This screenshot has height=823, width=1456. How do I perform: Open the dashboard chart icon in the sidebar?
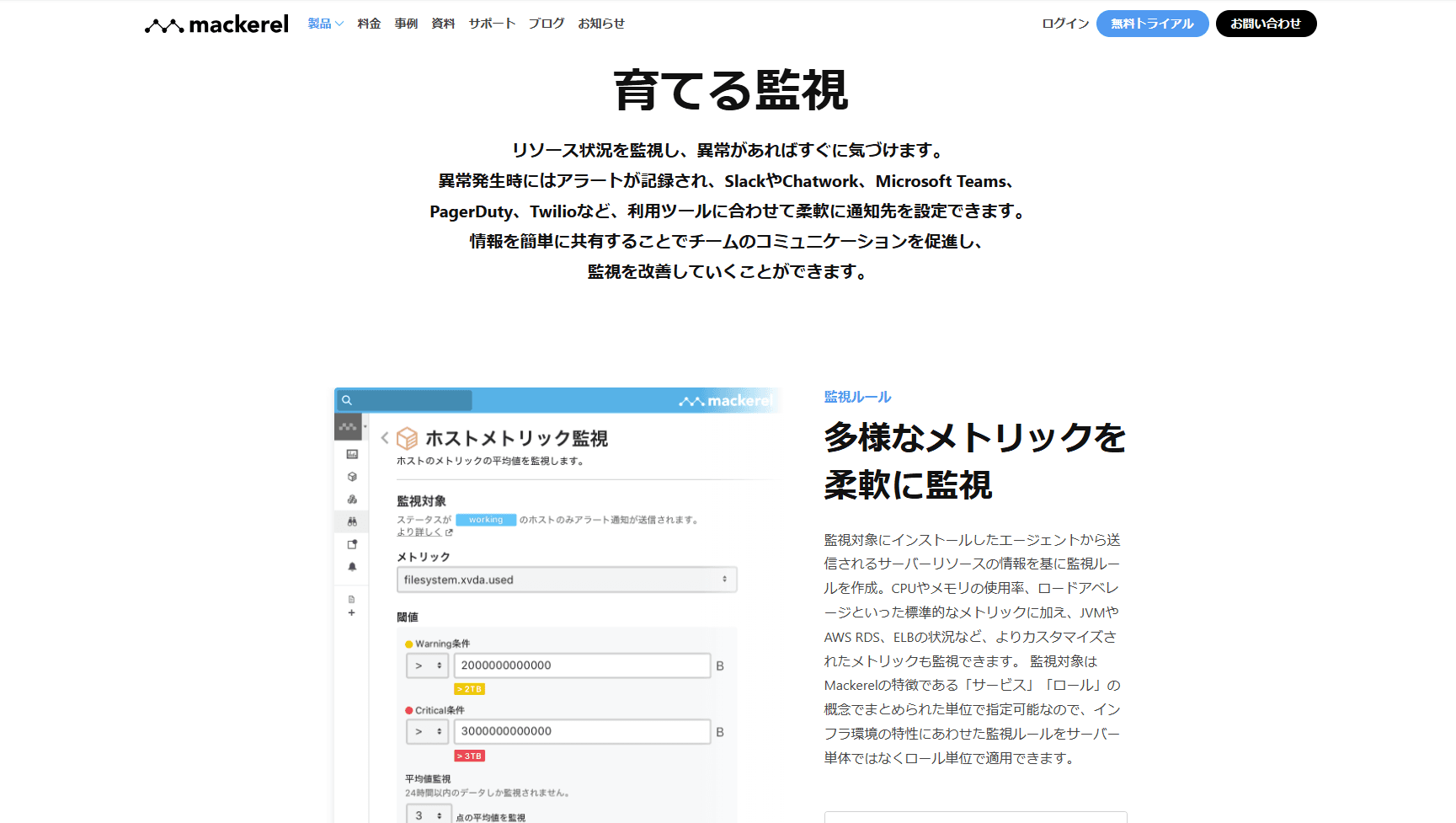(352, 454)
